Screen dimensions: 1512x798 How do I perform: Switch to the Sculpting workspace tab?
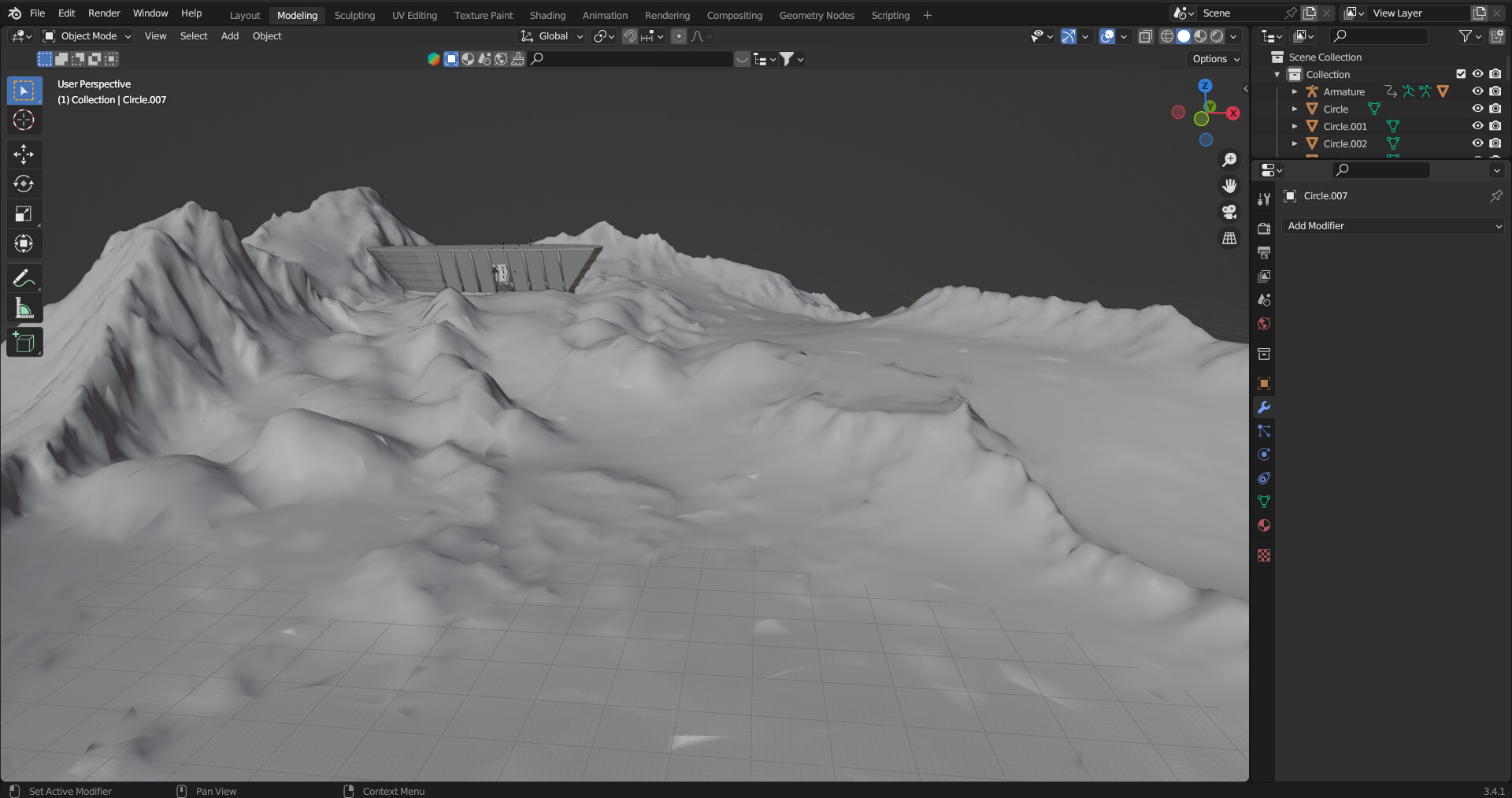[x=354, y=15]
